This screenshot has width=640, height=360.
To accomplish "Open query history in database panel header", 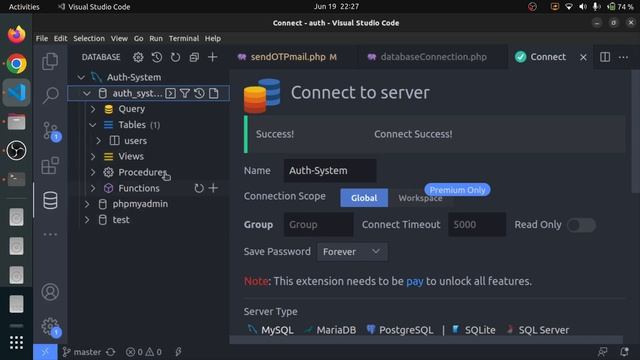I will coord(157,57).
